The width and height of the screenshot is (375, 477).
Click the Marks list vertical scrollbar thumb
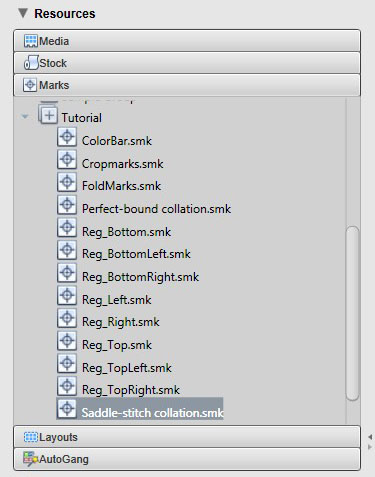[353, 313]
